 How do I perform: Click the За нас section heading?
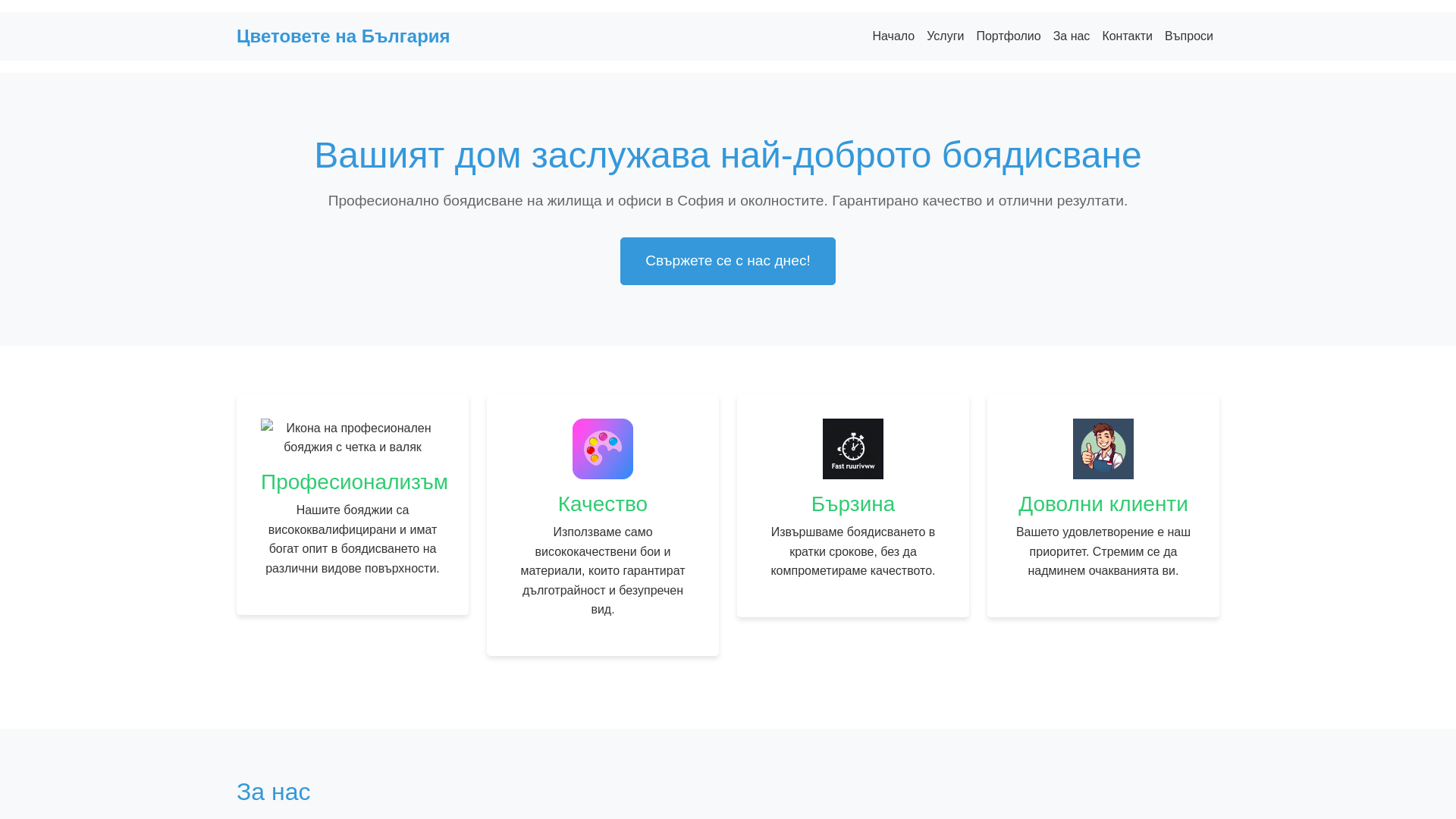tap(274, 792)
